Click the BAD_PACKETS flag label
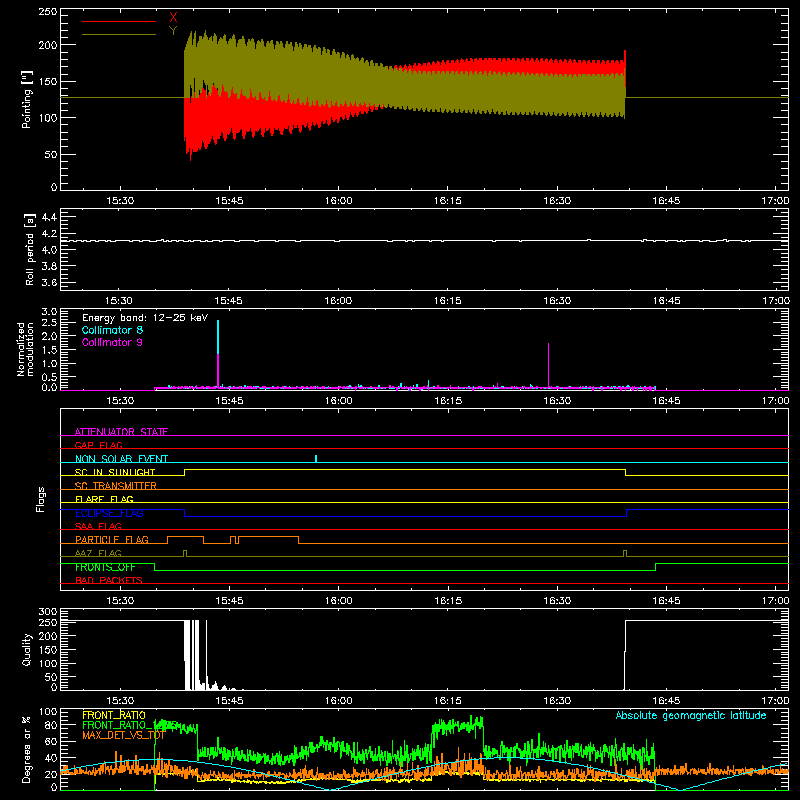 [x=109, y=580]
